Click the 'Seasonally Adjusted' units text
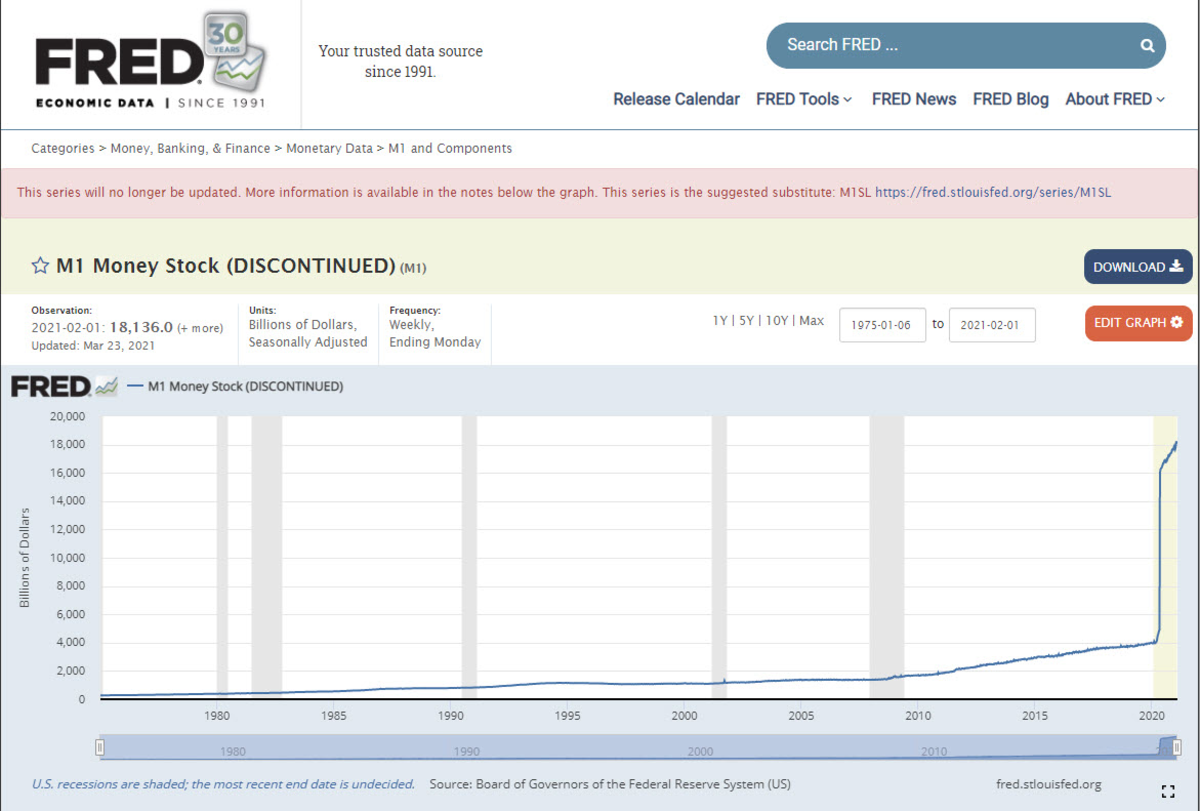The height and width of the screenshot is (811, 1200). [308, 342]
